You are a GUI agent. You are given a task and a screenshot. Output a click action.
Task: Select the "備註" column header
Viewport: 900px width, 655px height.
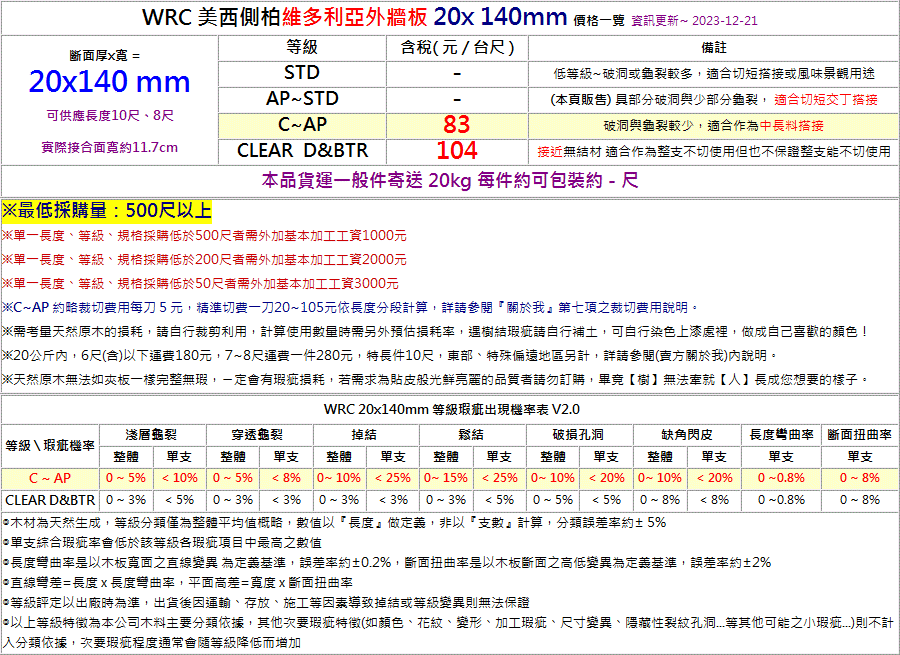[713, 48]
